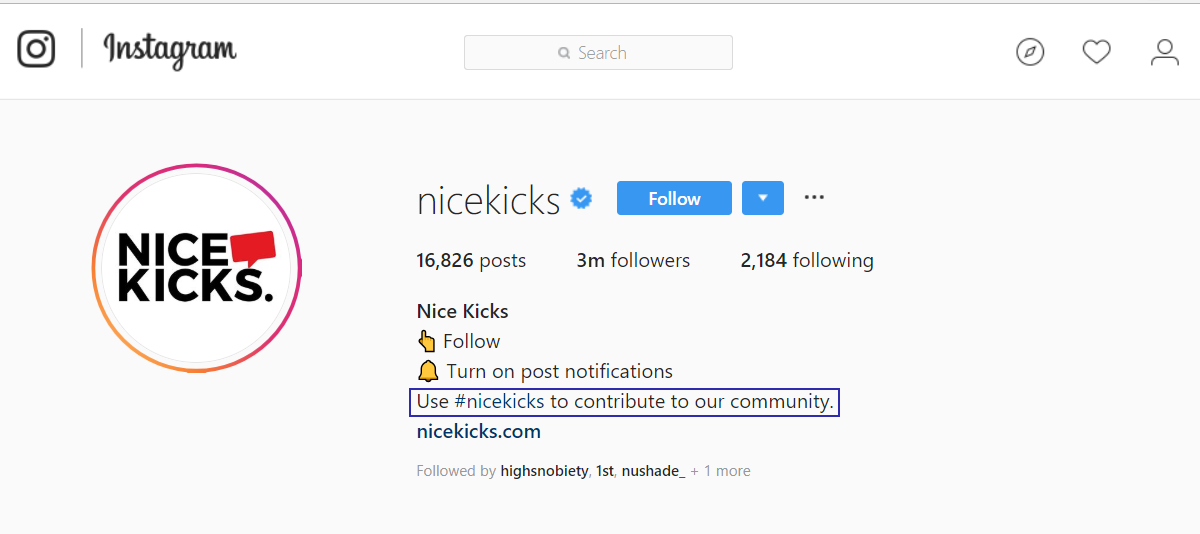Open the nushade_ follower profile
Viewport: 1200px width, 534px height.
(x=654, y=471)
